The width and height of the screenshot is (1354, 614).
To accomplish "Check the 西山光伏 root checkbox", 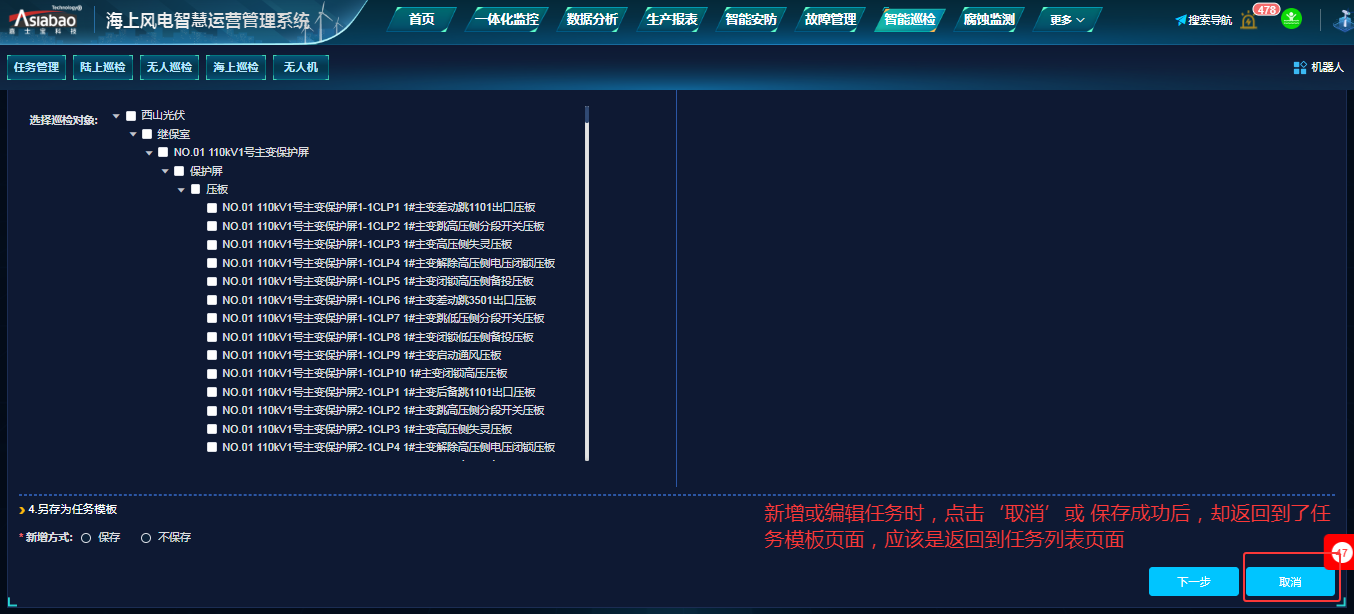I will (x=131, y=116).
